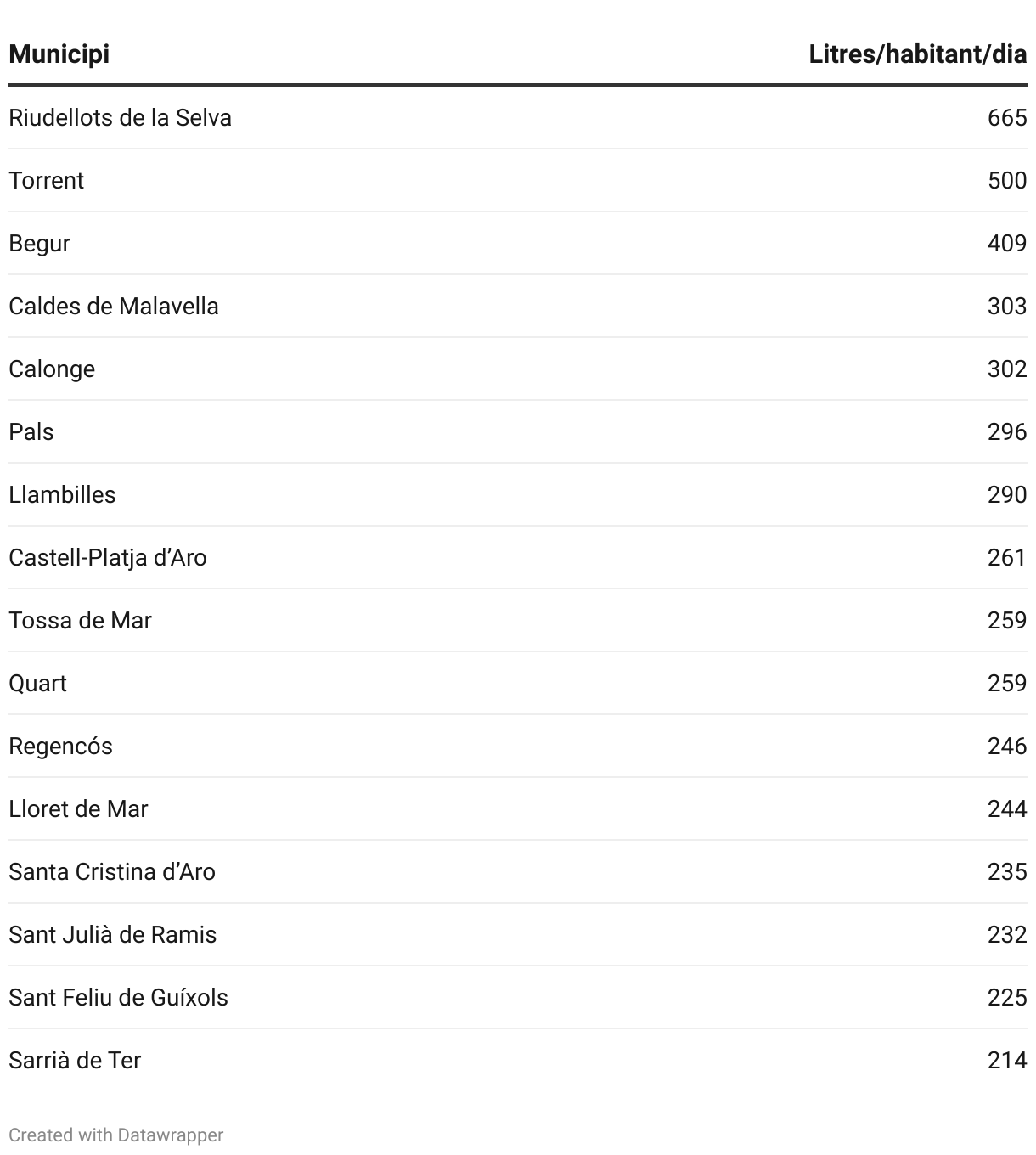
Task: Select the Begur municipality name
Action: point(39,243)
